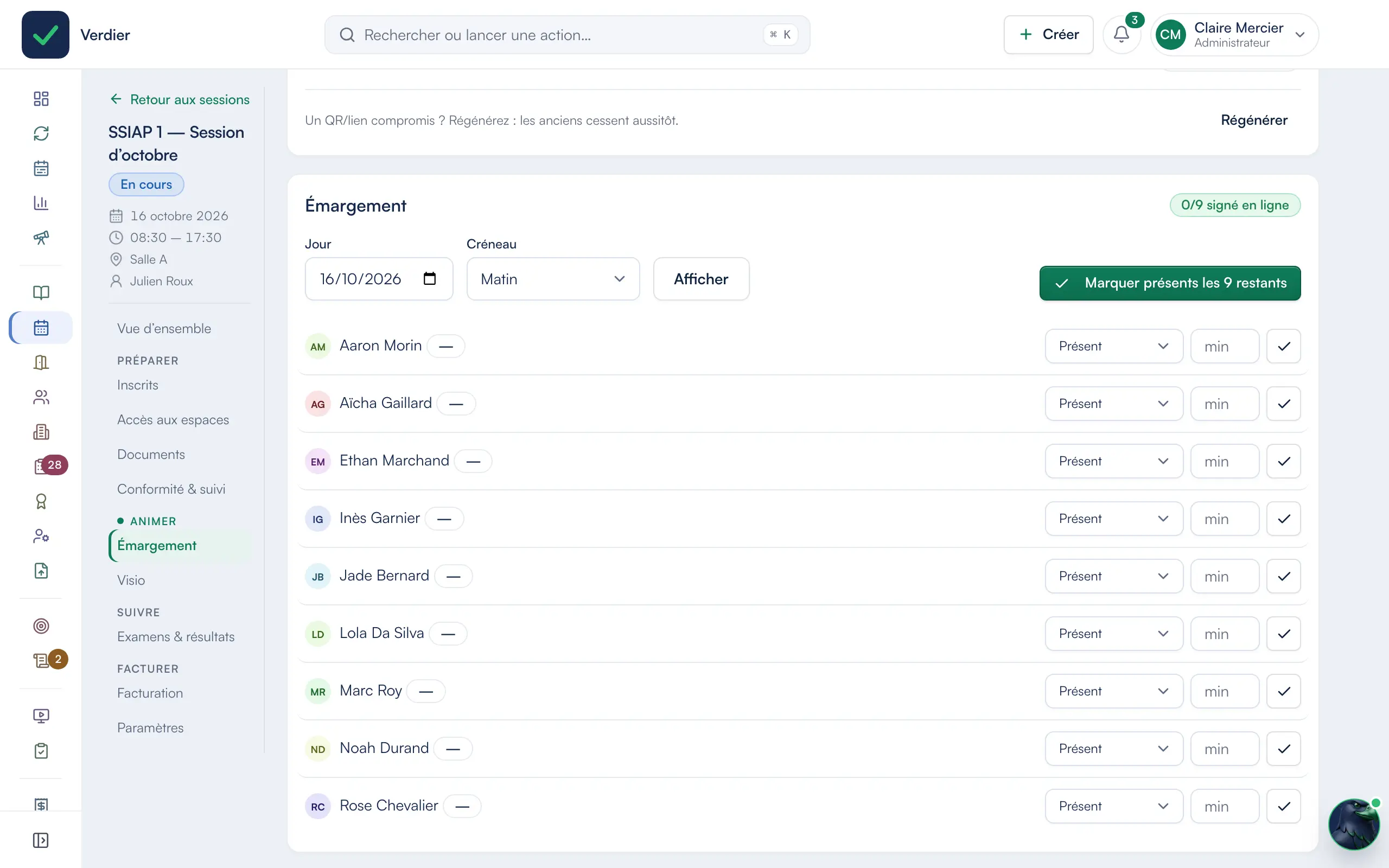
Task: Select the active calendar sessions icon
Action: 41,328
